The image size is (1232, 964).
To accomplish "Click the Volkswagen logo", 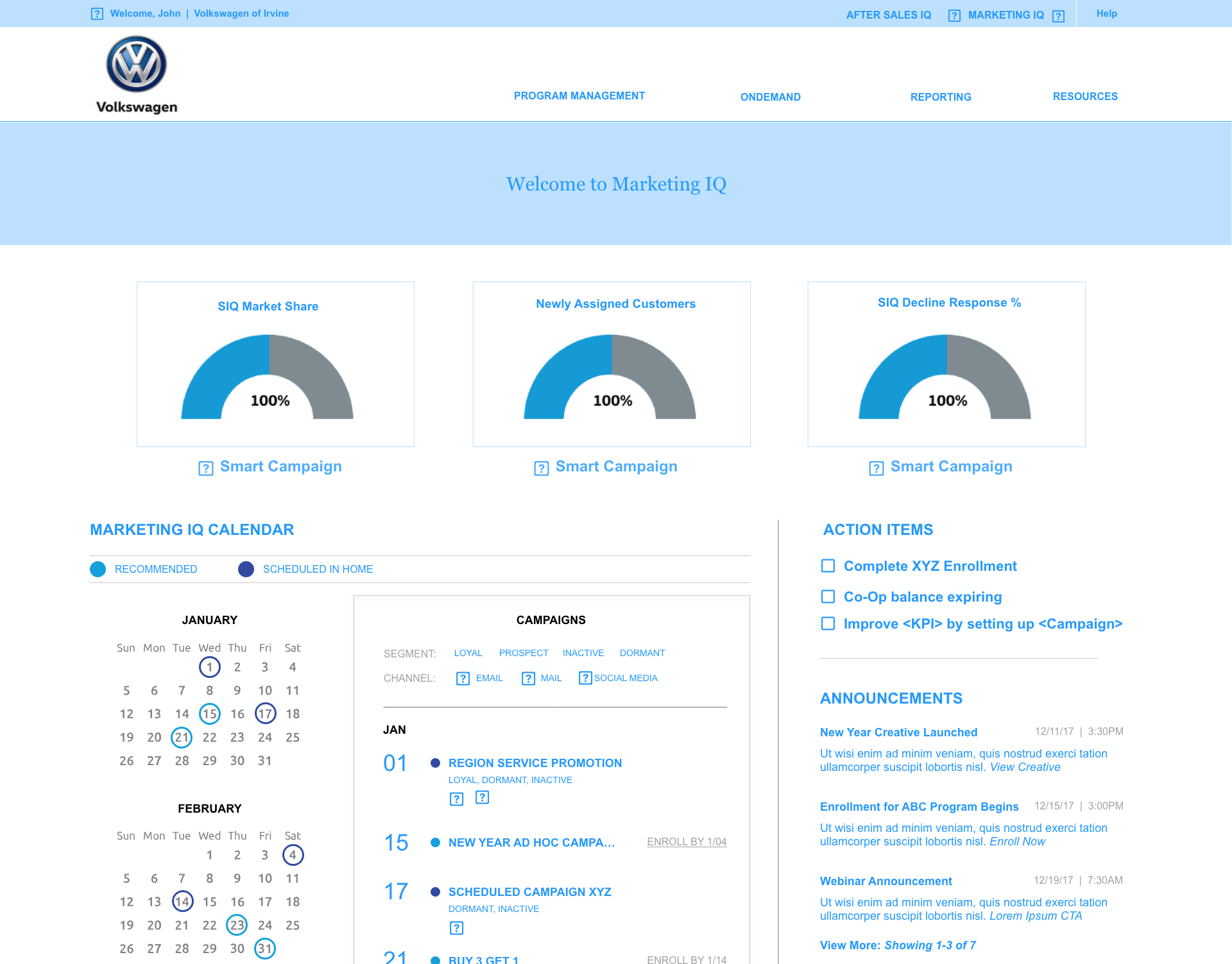I will (x=137, y=74).
